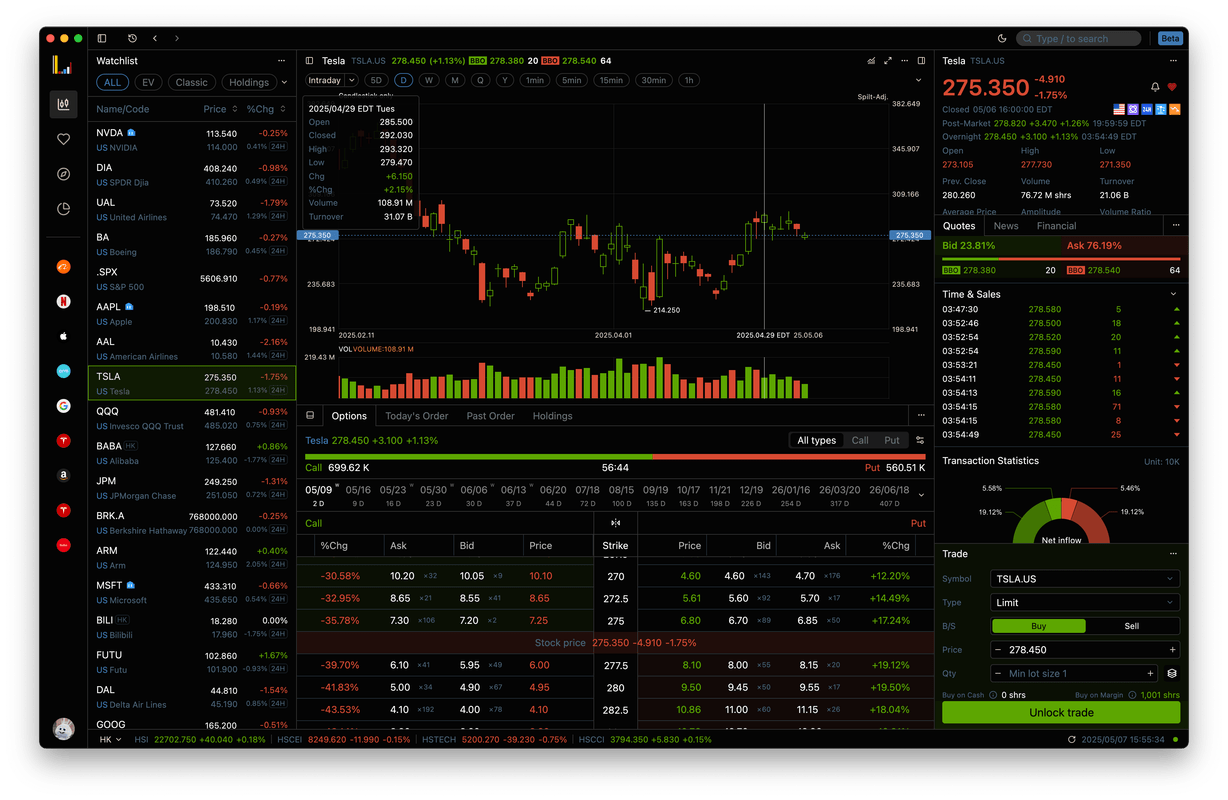This screenshot has width=1228, height=800.
Task: Select the ALL watchlist filter
Action: point(113,82)
